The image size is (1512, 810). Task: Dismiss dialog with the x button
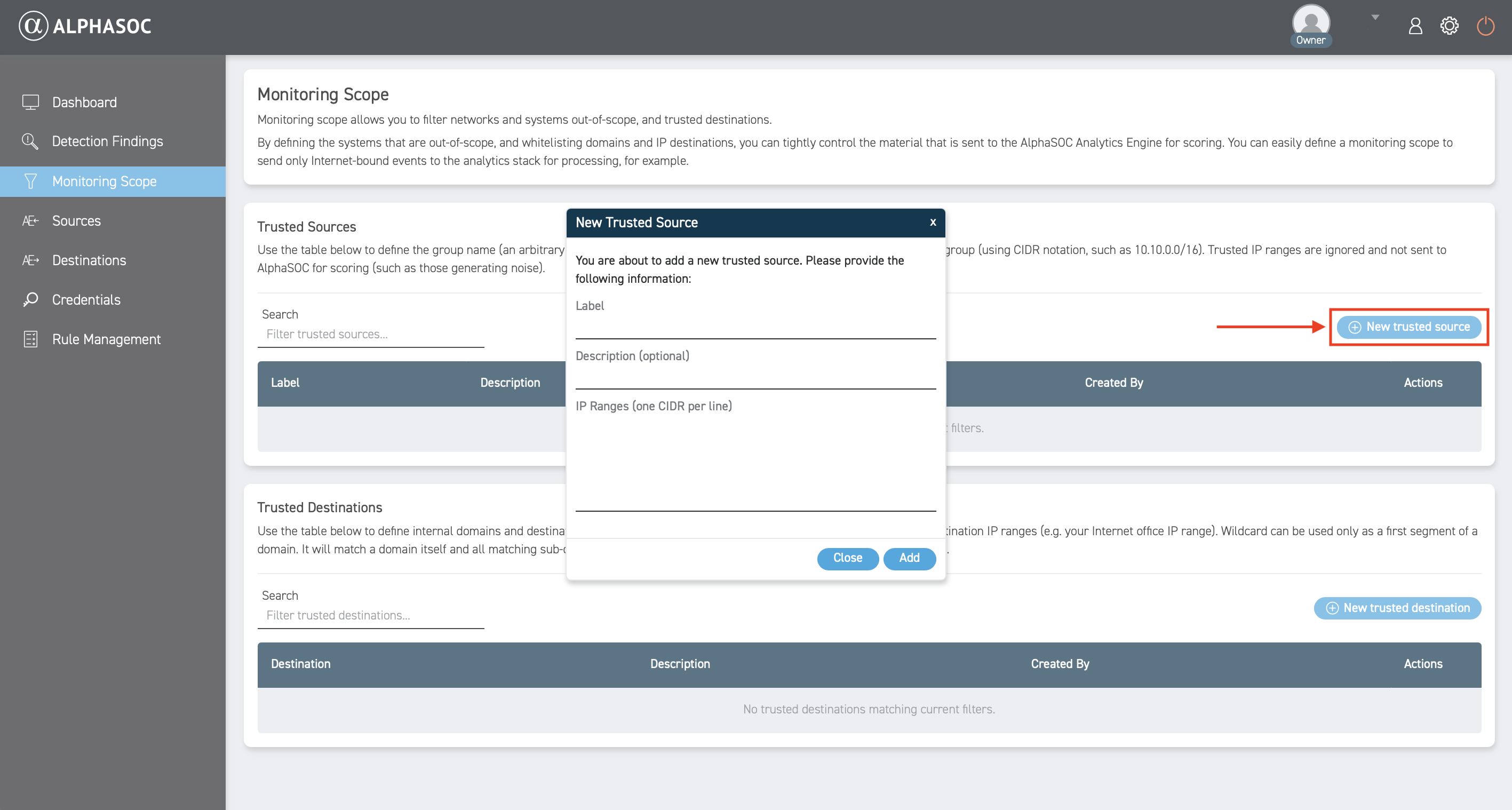(932, 223)
